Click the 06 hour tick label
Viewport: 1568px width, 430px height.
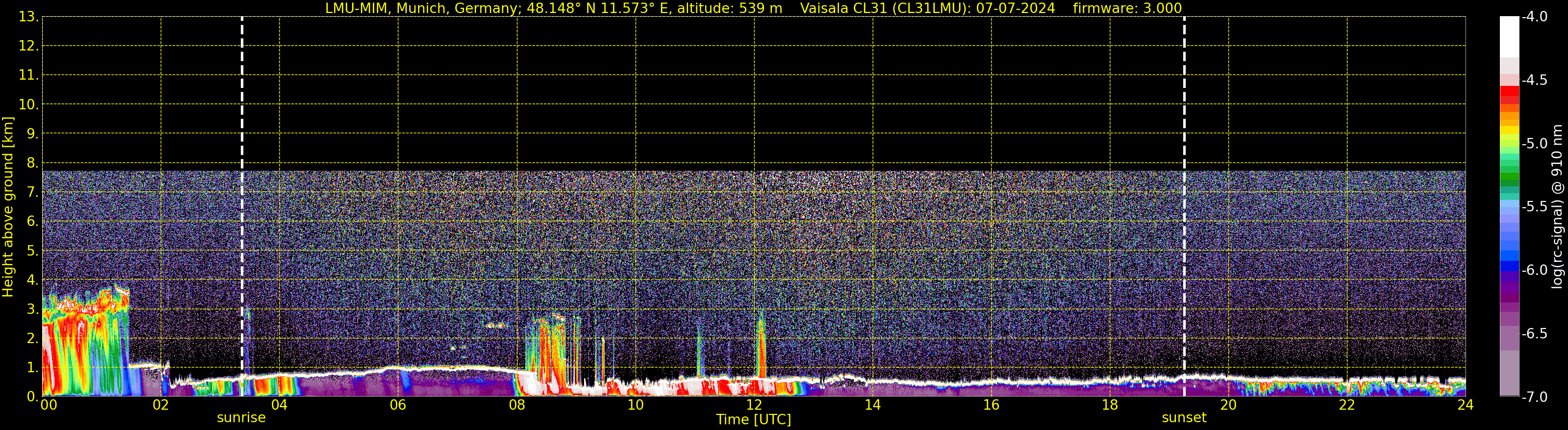[398, 405]
